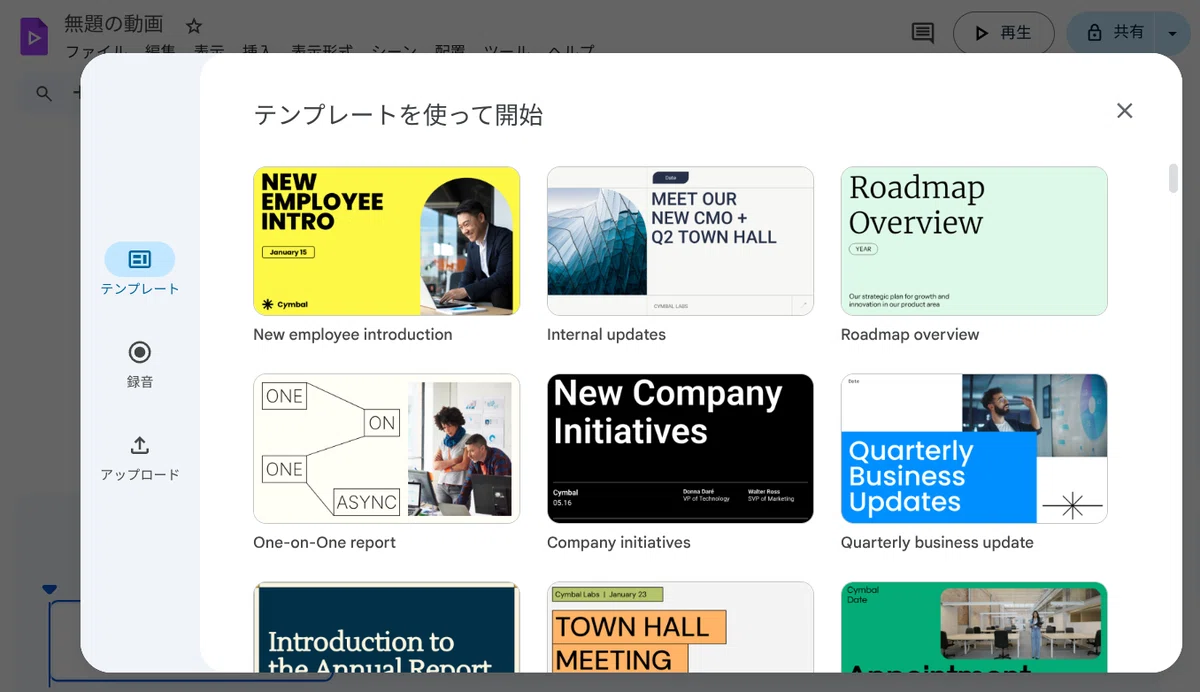
Task: Open the comments history icon
Action: pos(923,33)
